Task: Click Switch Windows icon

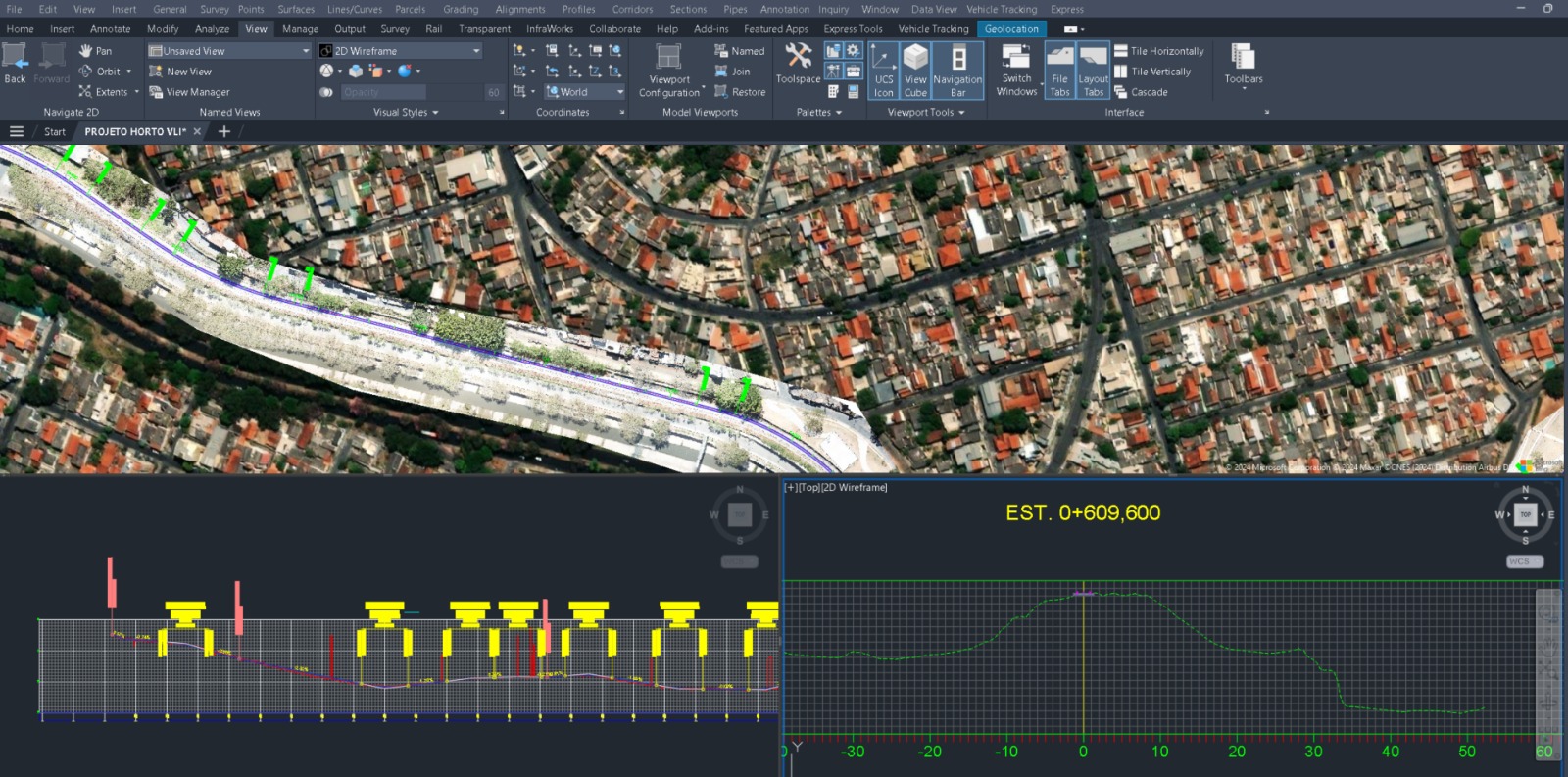Action: pyautogui.click(x=1016, y=69)
